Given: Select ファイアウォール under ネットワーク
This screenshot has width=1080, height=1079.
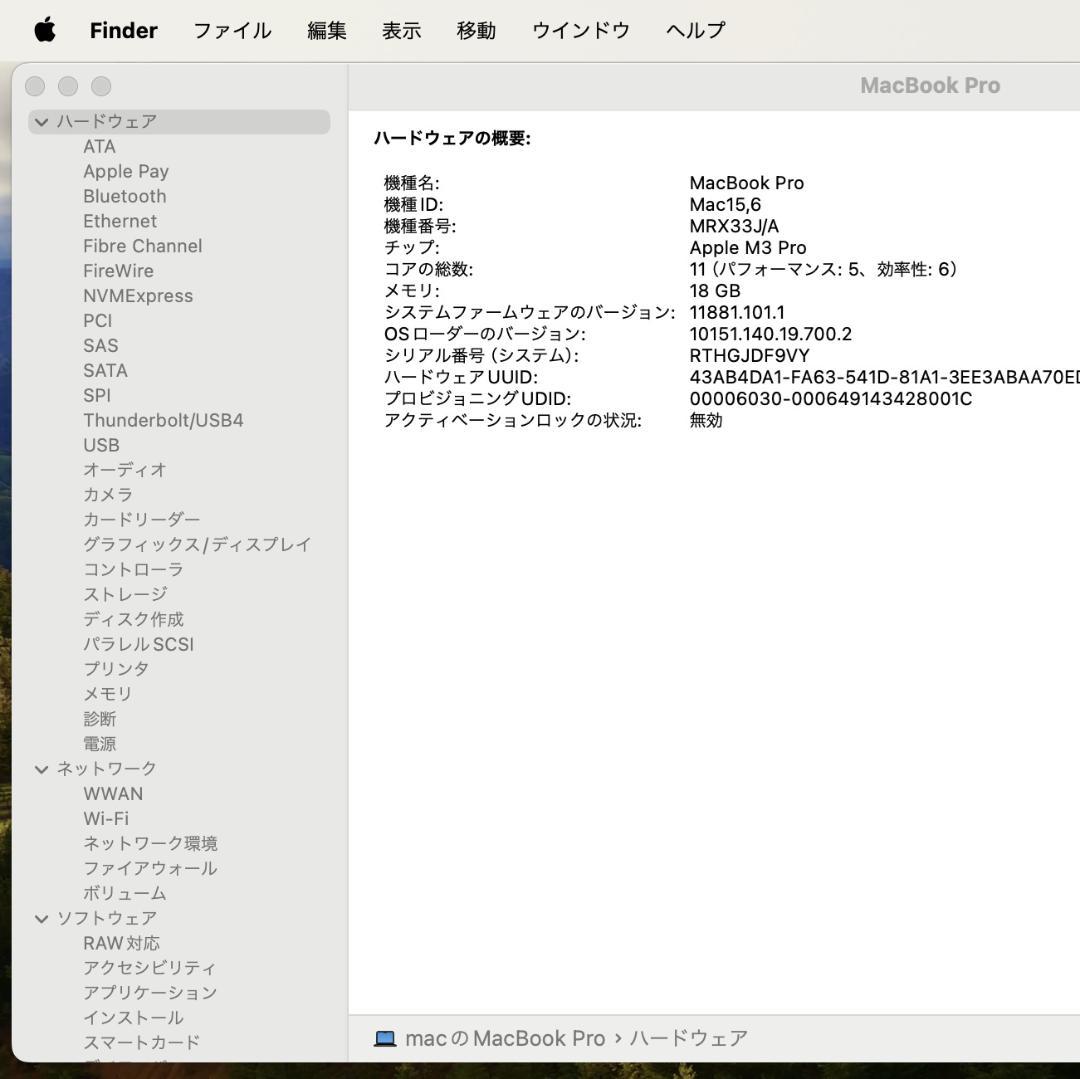Looking at the screenshot, I should 150,868.
